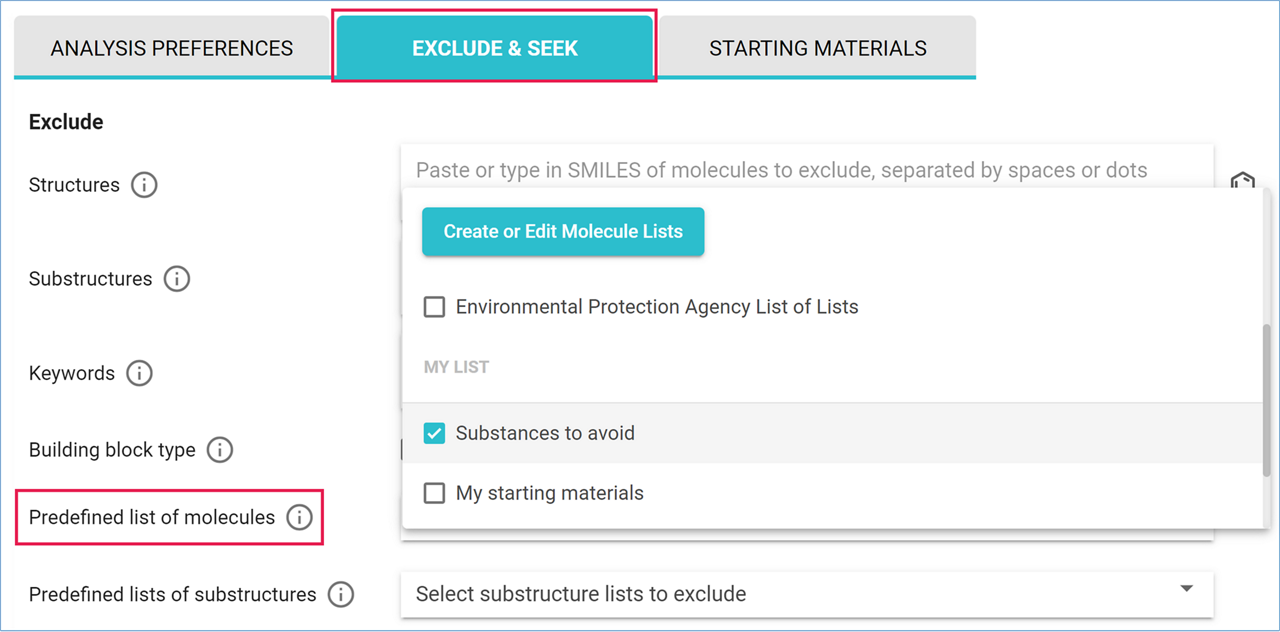Screen dimensions: 1280x632
Task: Click info icon beside Substructures label
Action: [177, 279]
